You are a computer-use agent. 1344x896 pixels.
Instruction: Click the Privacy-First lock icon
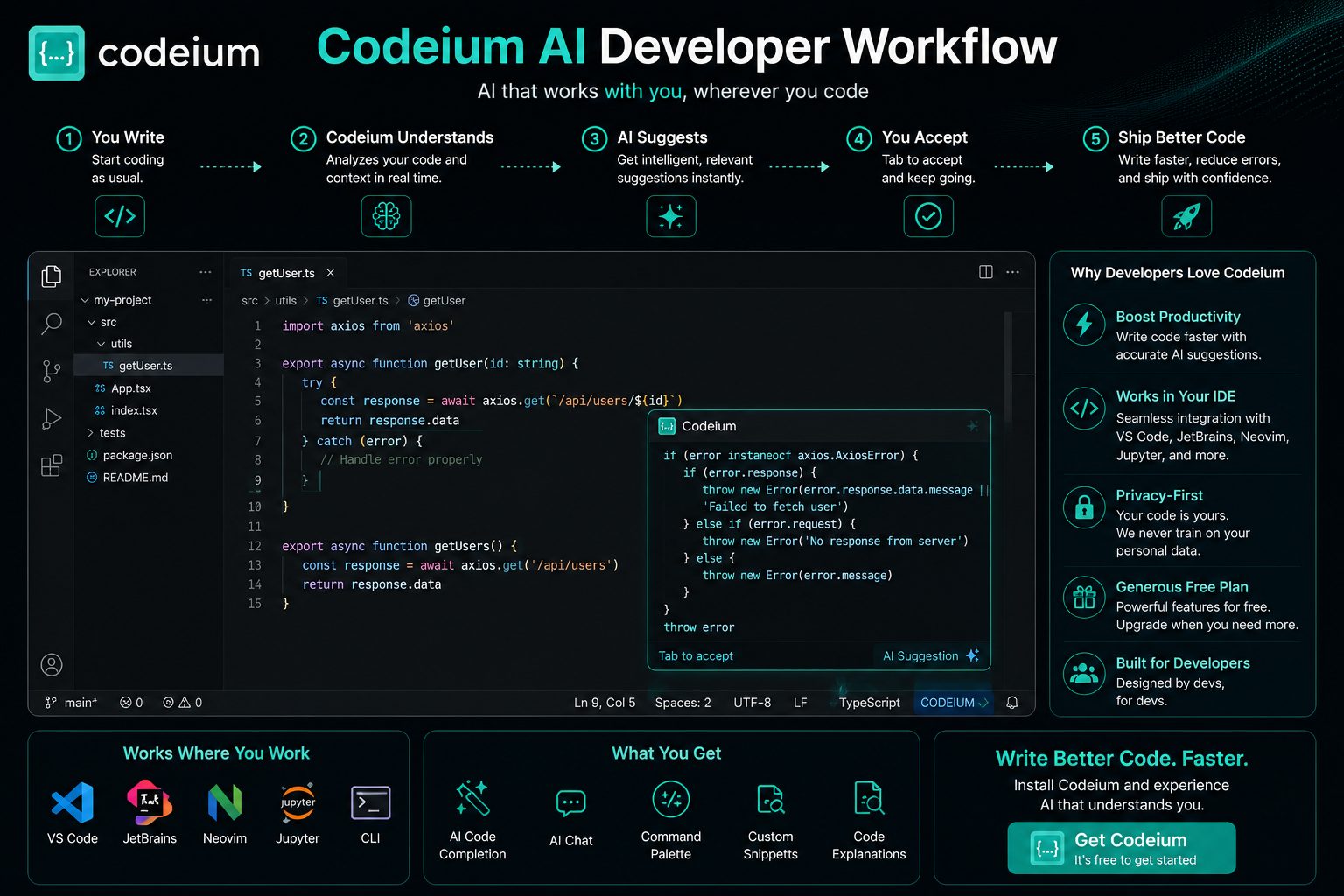coord(1084,507)
